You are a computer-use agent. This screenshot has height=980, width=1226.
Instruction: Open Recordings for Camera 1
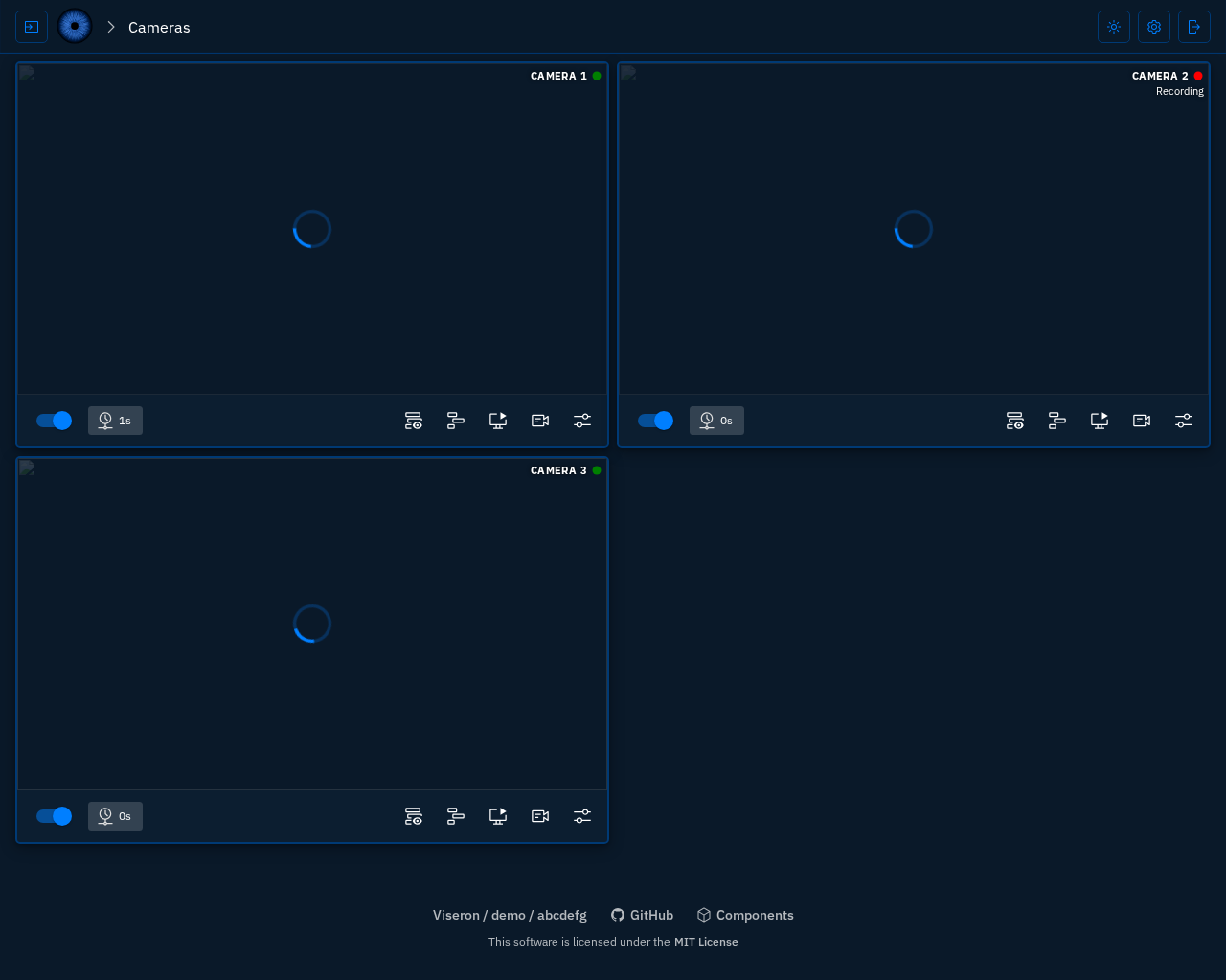click(540, 421)
